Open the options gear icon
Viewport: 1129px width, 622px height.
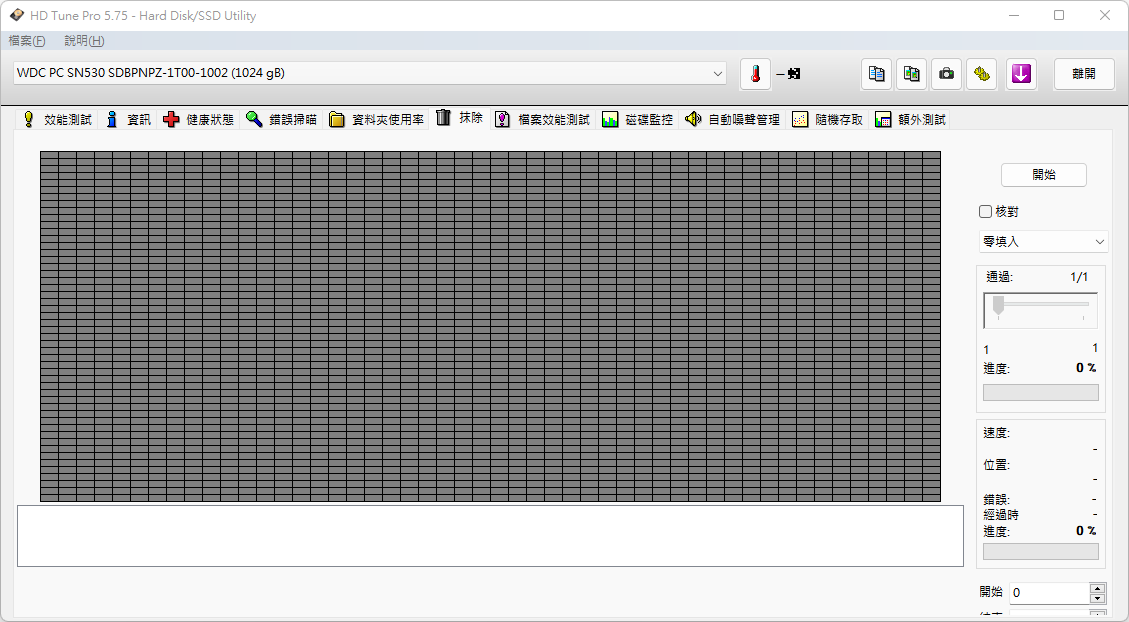981,73
